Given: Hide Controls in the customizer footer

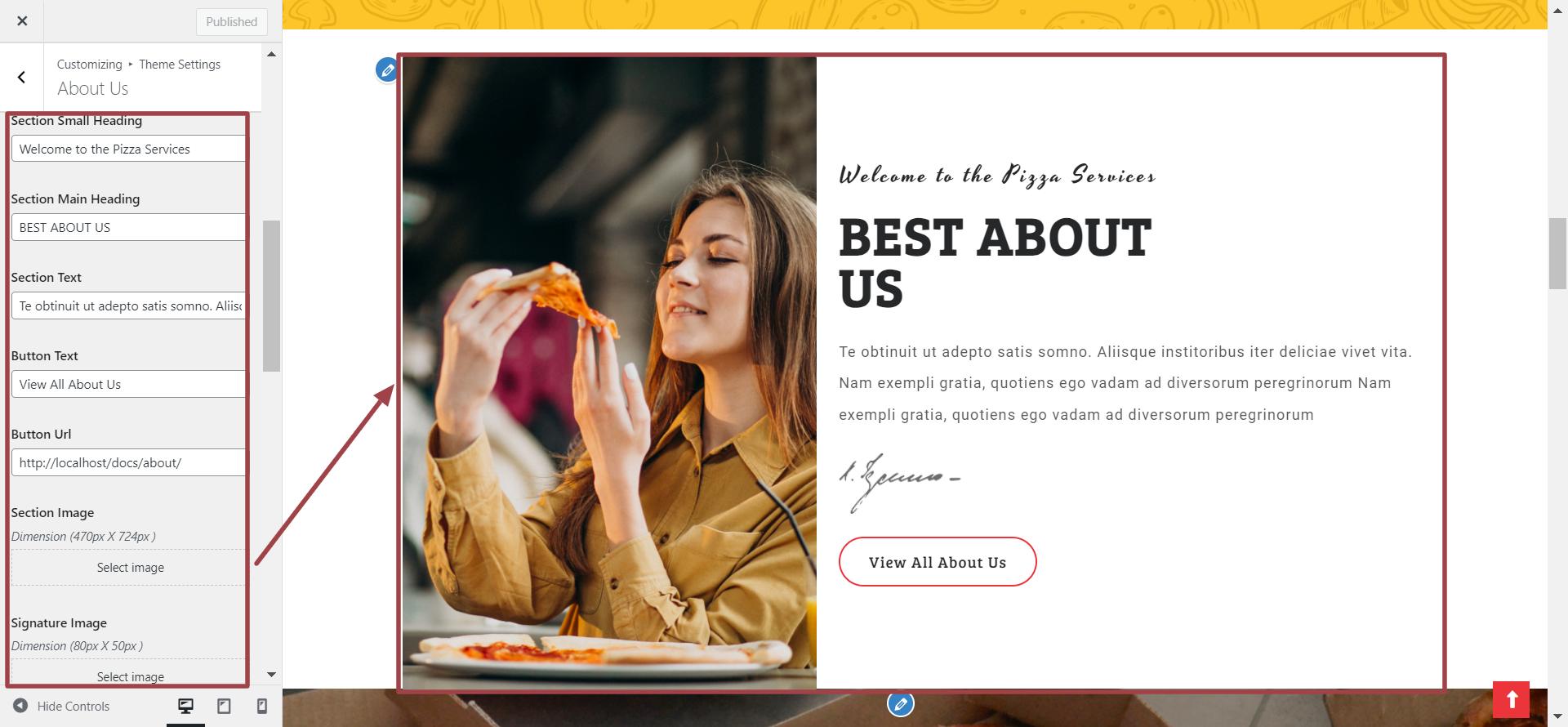Looking at the screenshot, I should pyautogui.click(x=62, y=706).
